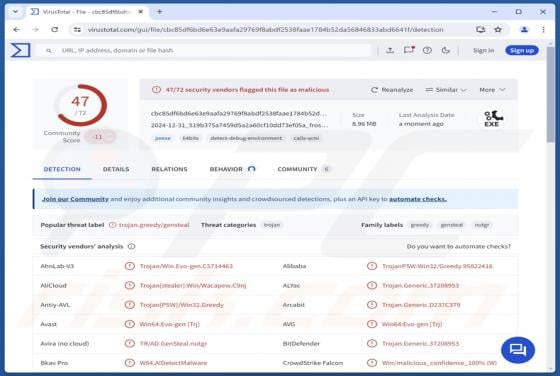This screenshot has width=560, height=376.
Task: Click the peexe tag
Action: click(162, 138)
